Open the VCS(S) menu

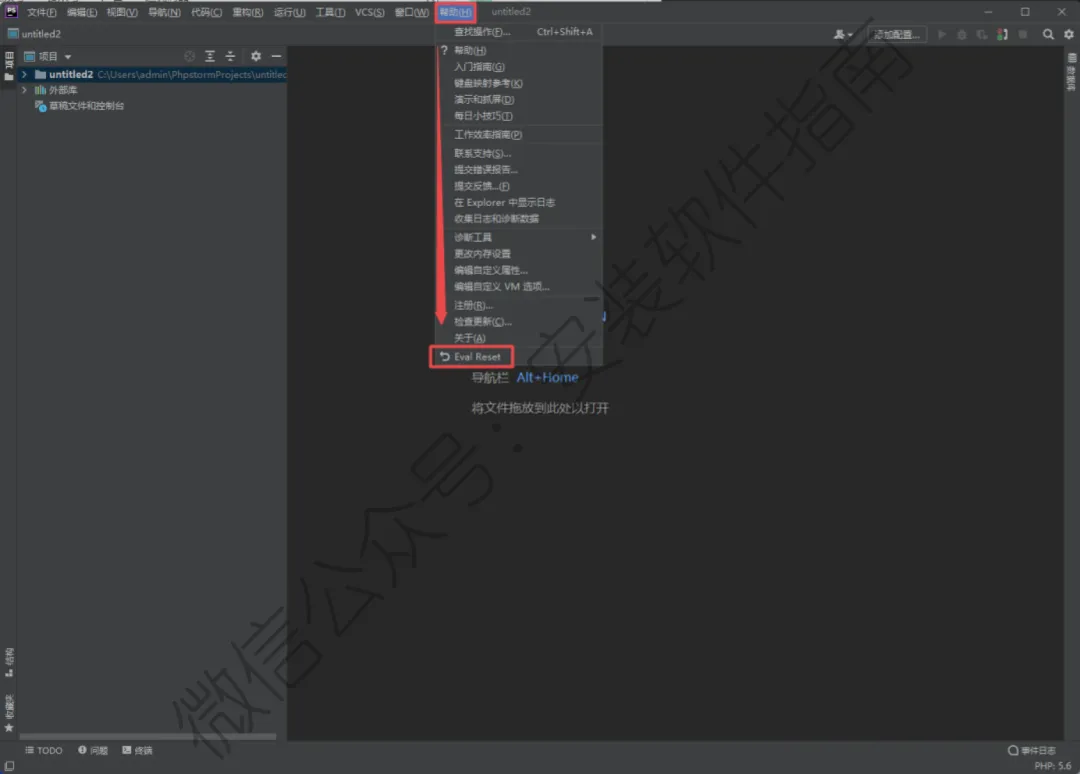pos(369,12)
